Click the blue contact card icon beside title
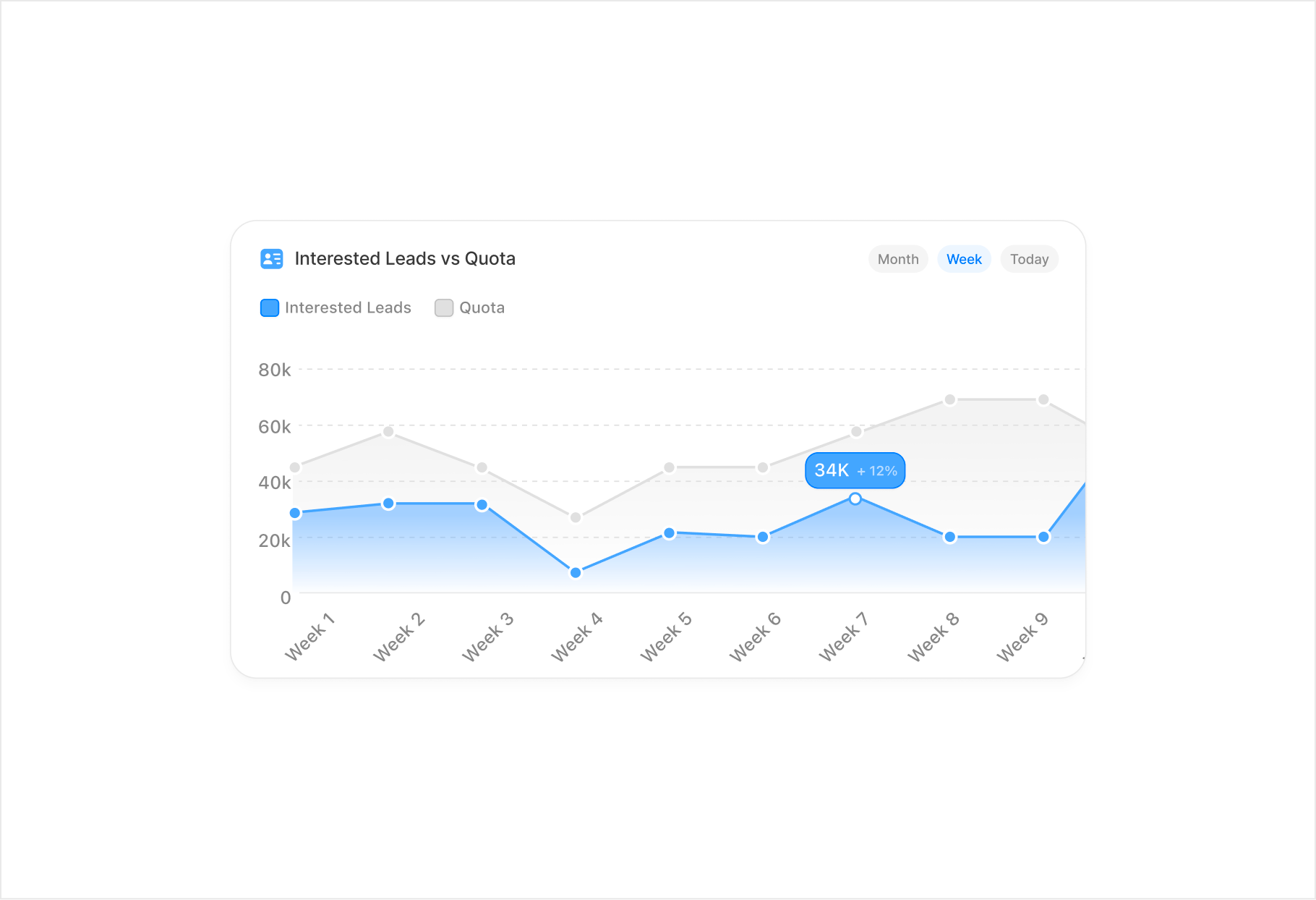This screenshot has width=1316, height=900. click(x=272, y=259)
